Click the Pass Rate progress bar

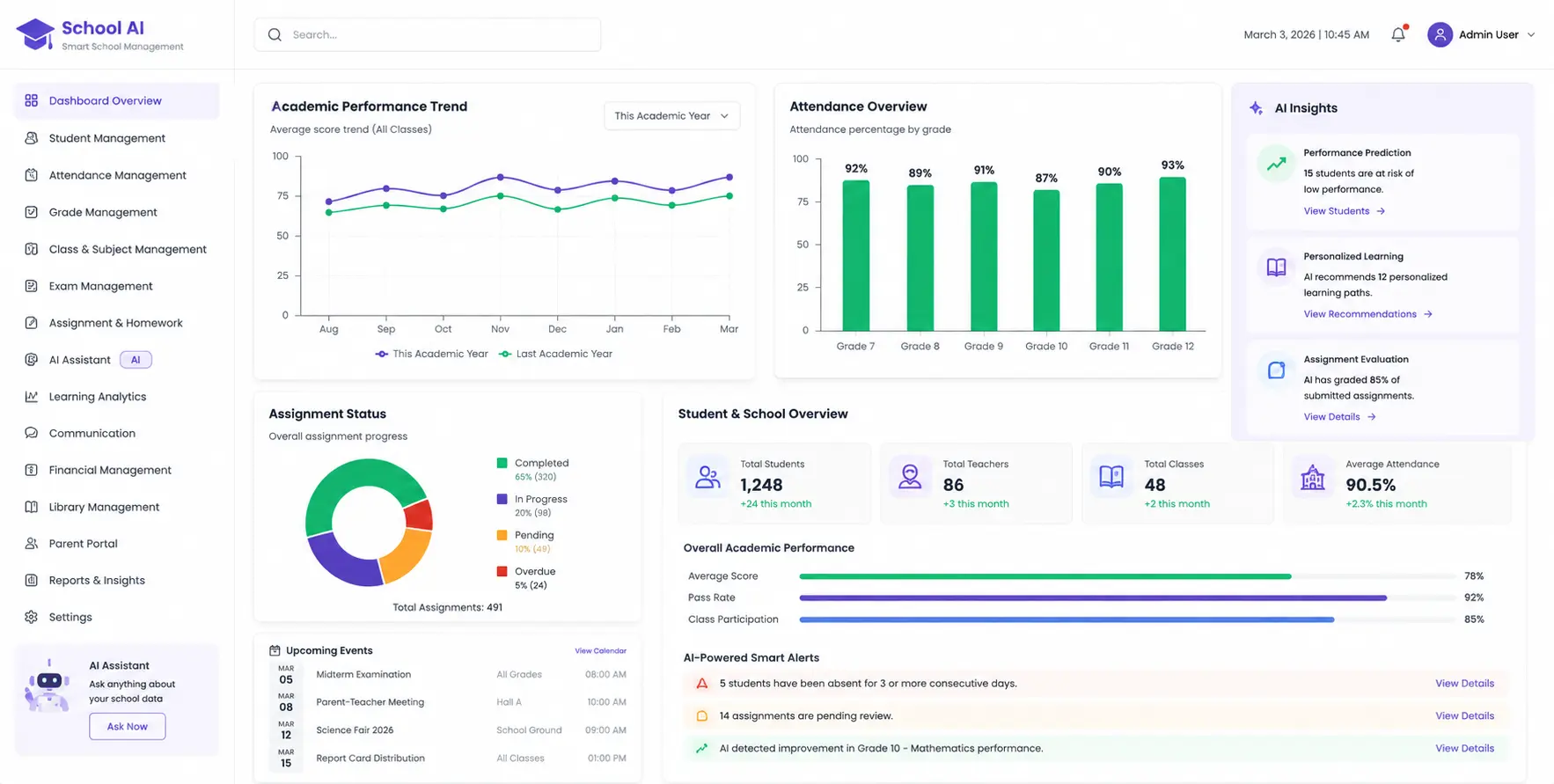point(1127,597)
